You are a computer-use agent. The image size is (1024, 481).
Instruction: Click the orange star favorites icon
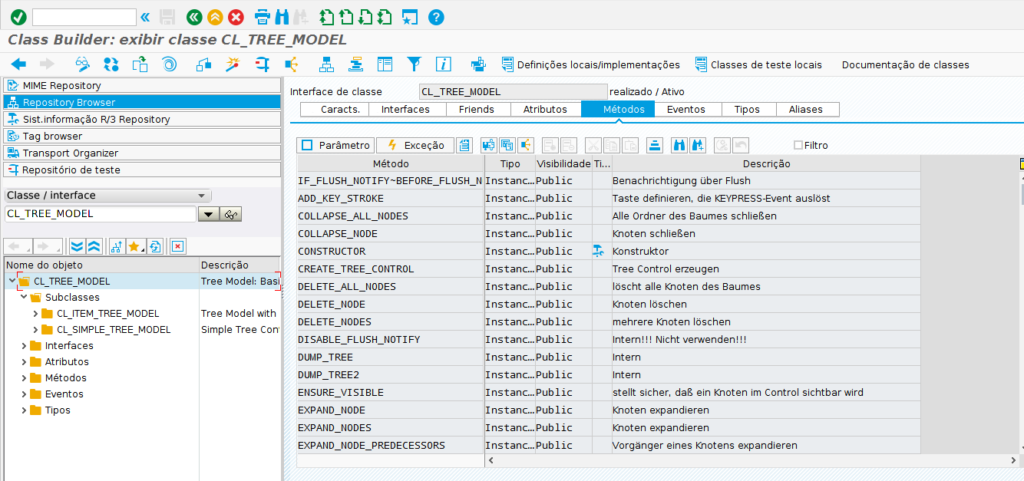point(134,246)
